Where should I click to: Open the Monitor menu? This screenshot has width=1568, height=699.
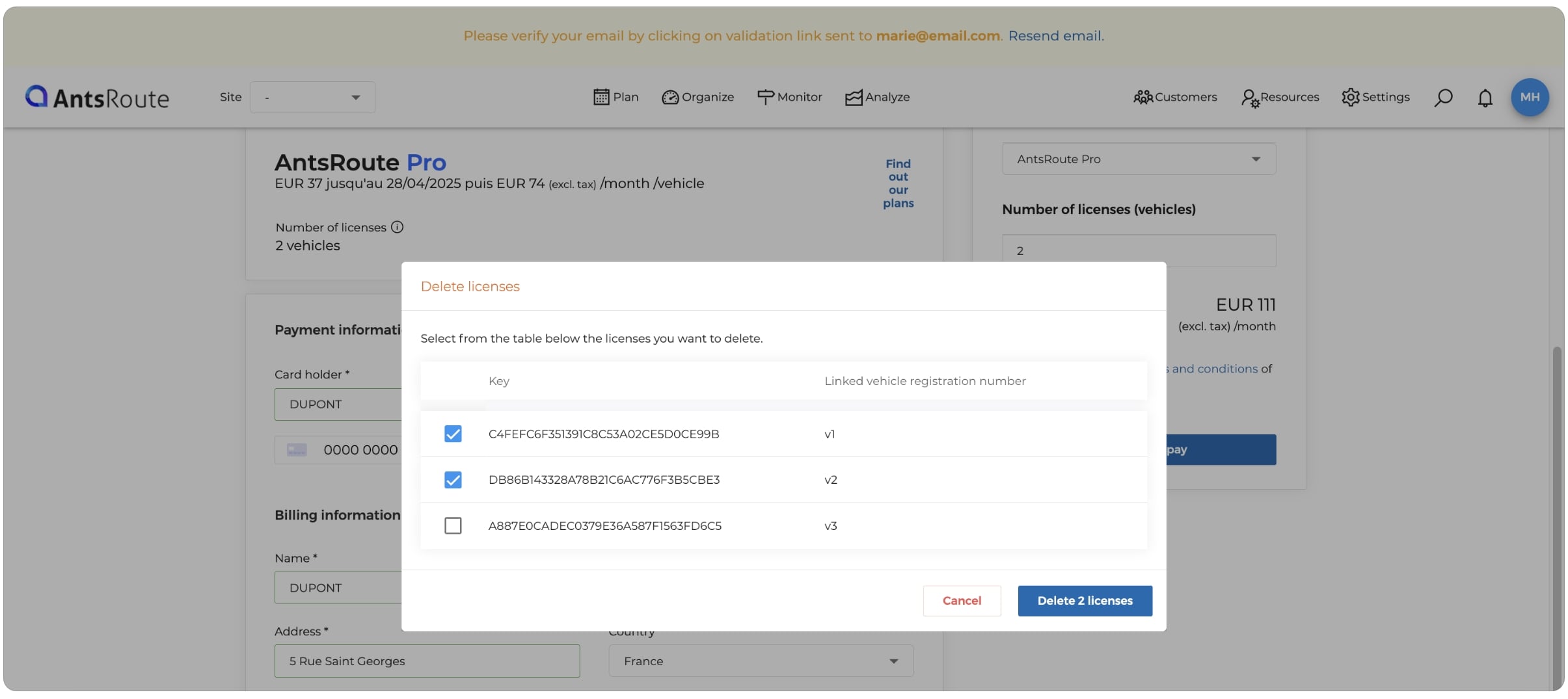click(x=789, y=98)
